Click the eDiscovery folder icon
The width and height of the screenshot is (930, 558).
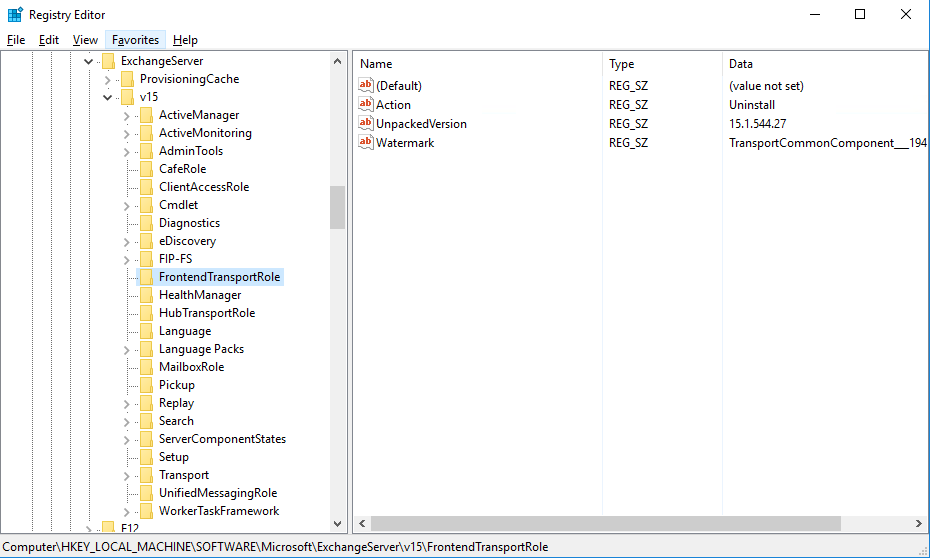click(x=146, y=241)
